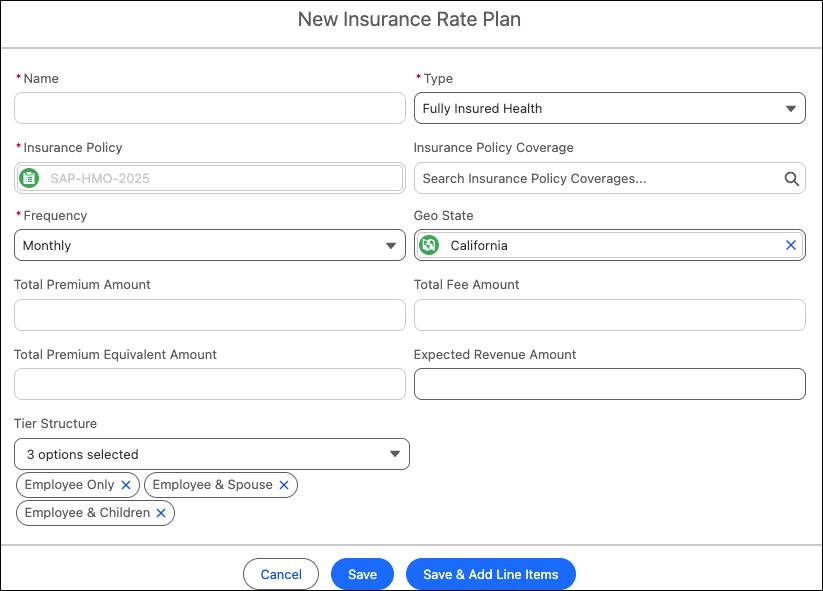Remove the Employee & Spouse pill

tap(284, 485)
